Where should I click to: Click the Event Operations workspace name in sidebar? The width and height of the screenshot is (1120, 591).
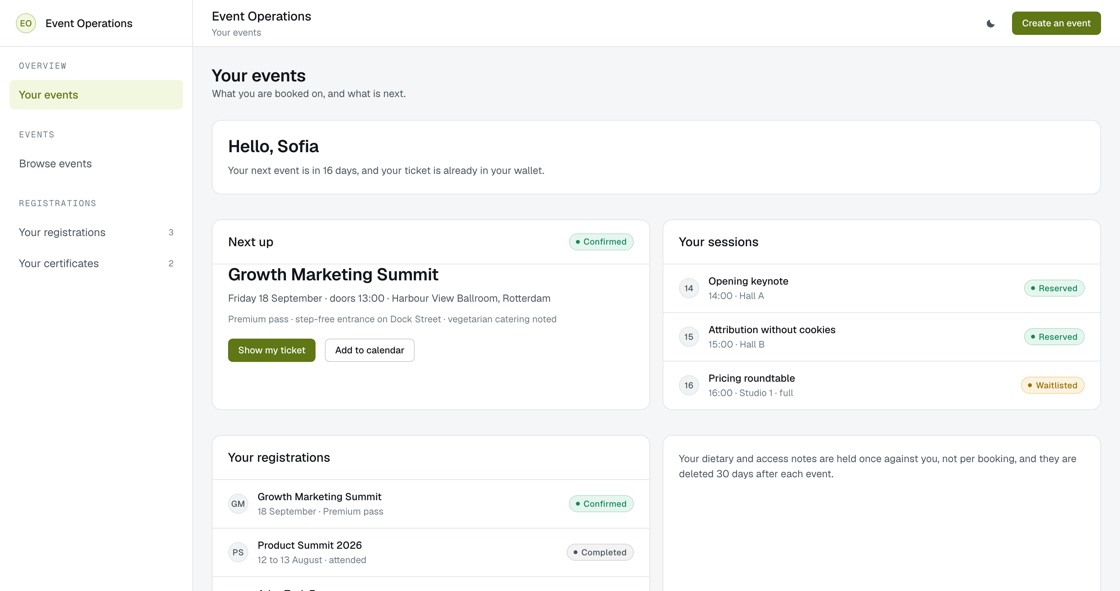tap(89, 24)
